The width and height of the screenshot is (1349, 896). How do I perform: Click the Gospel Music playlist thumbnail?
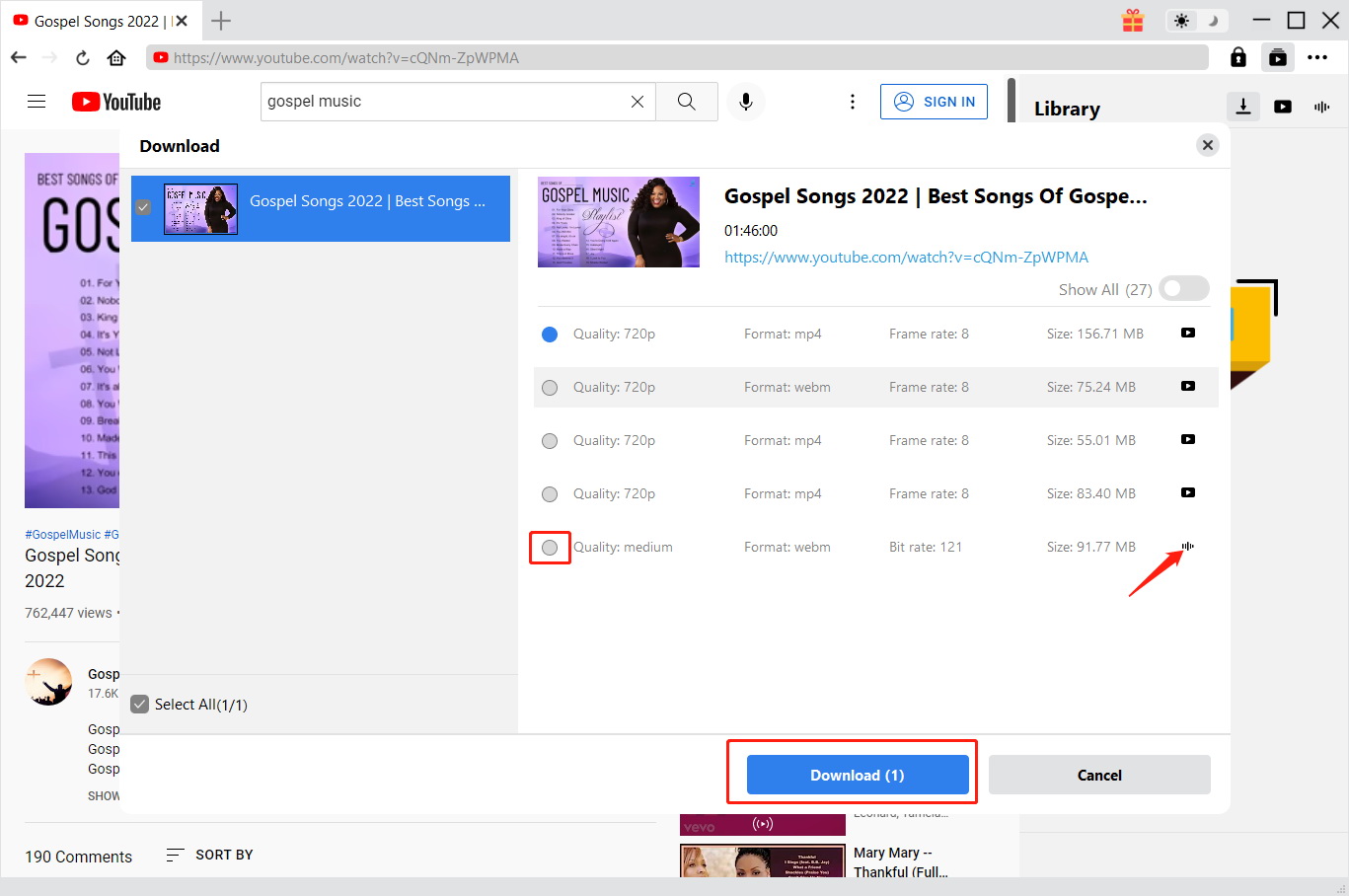point(619,221)
